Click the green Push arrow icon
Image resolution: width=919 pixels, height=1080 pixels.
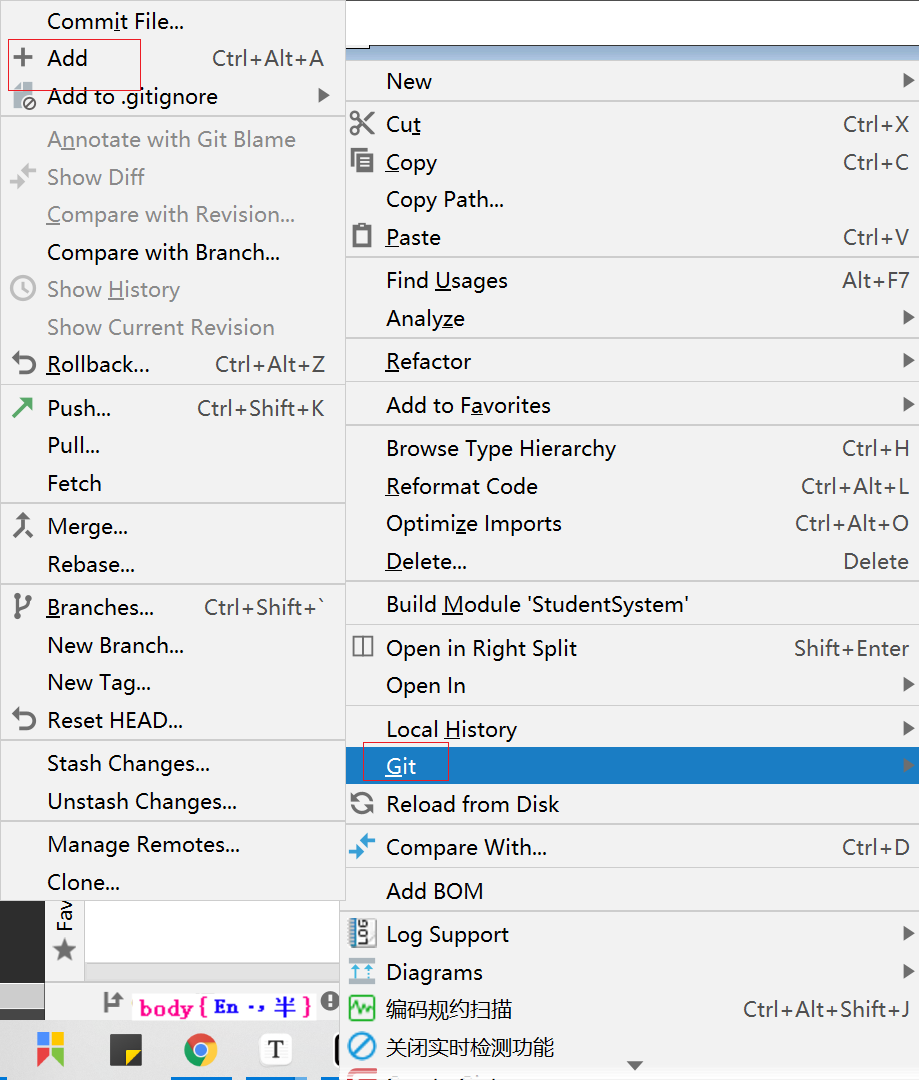tap(22, 408)
